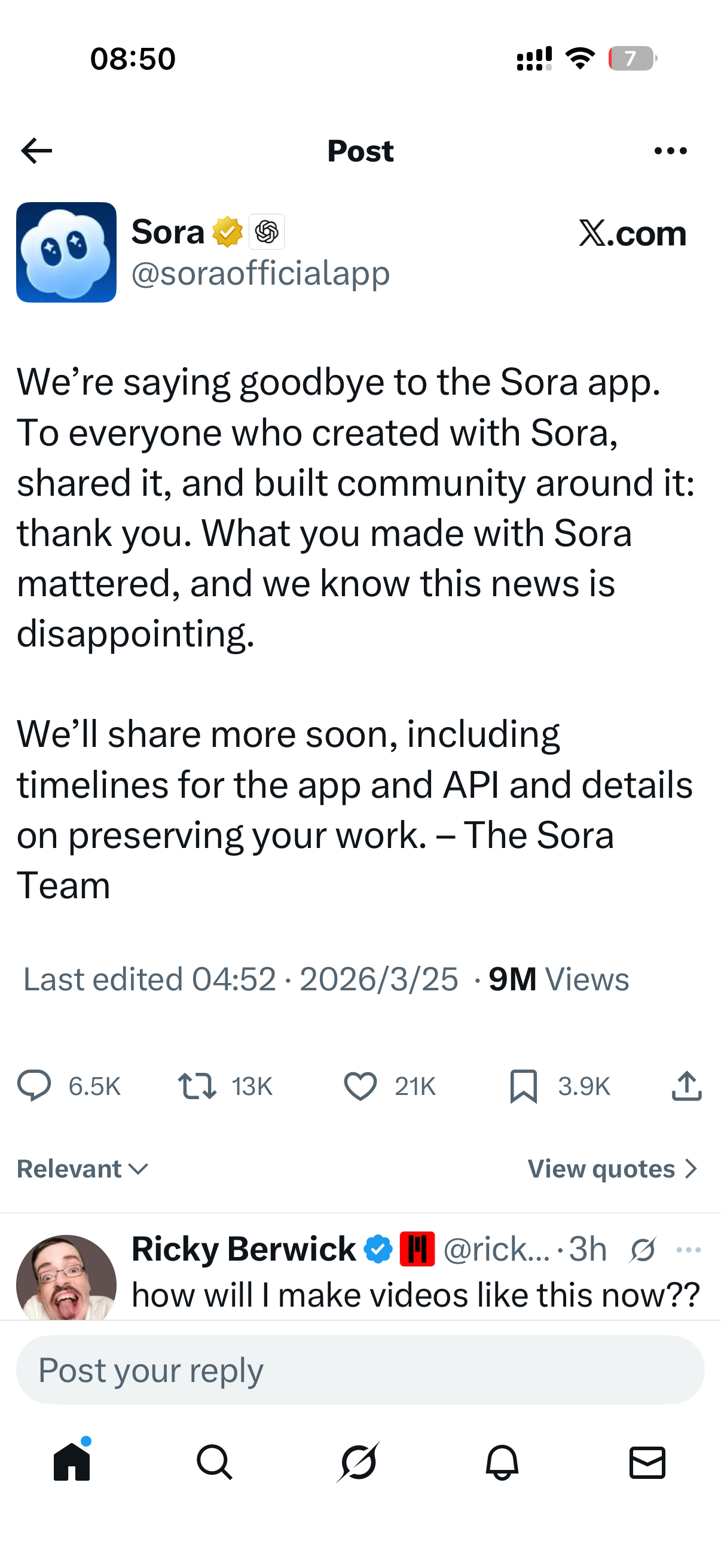The width and height of the screenshot is (721, 1568).
Task: Switch to the Search tab
Action: click(214, 1462)
